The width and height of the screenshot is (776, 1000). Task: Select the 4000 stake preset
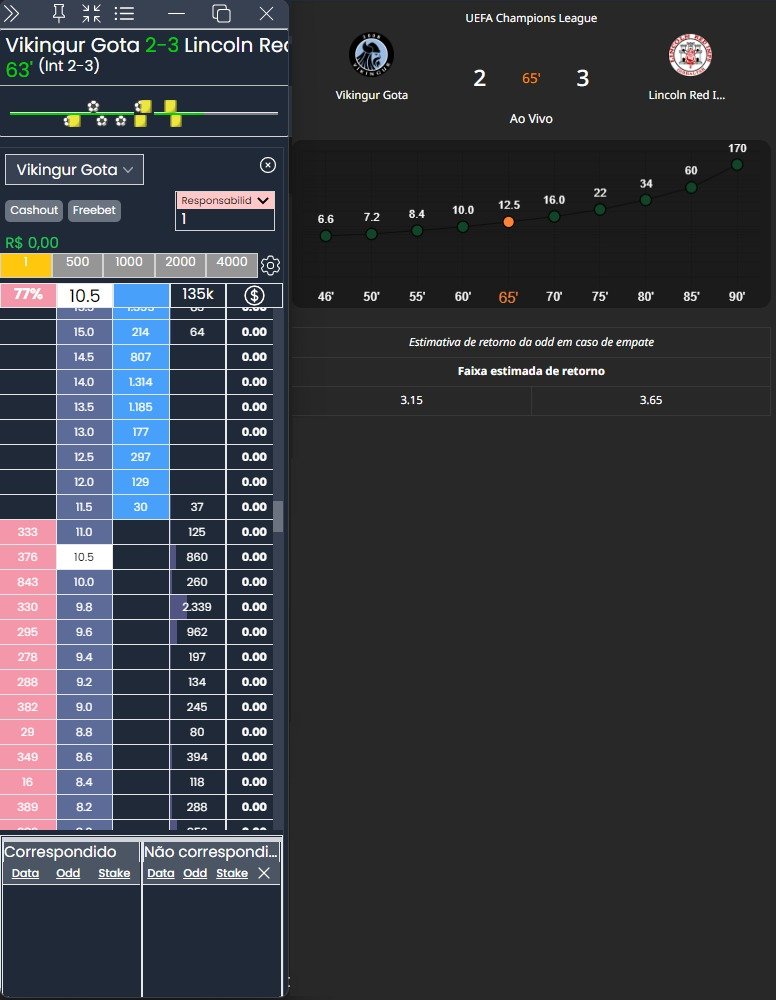(231, 264)
